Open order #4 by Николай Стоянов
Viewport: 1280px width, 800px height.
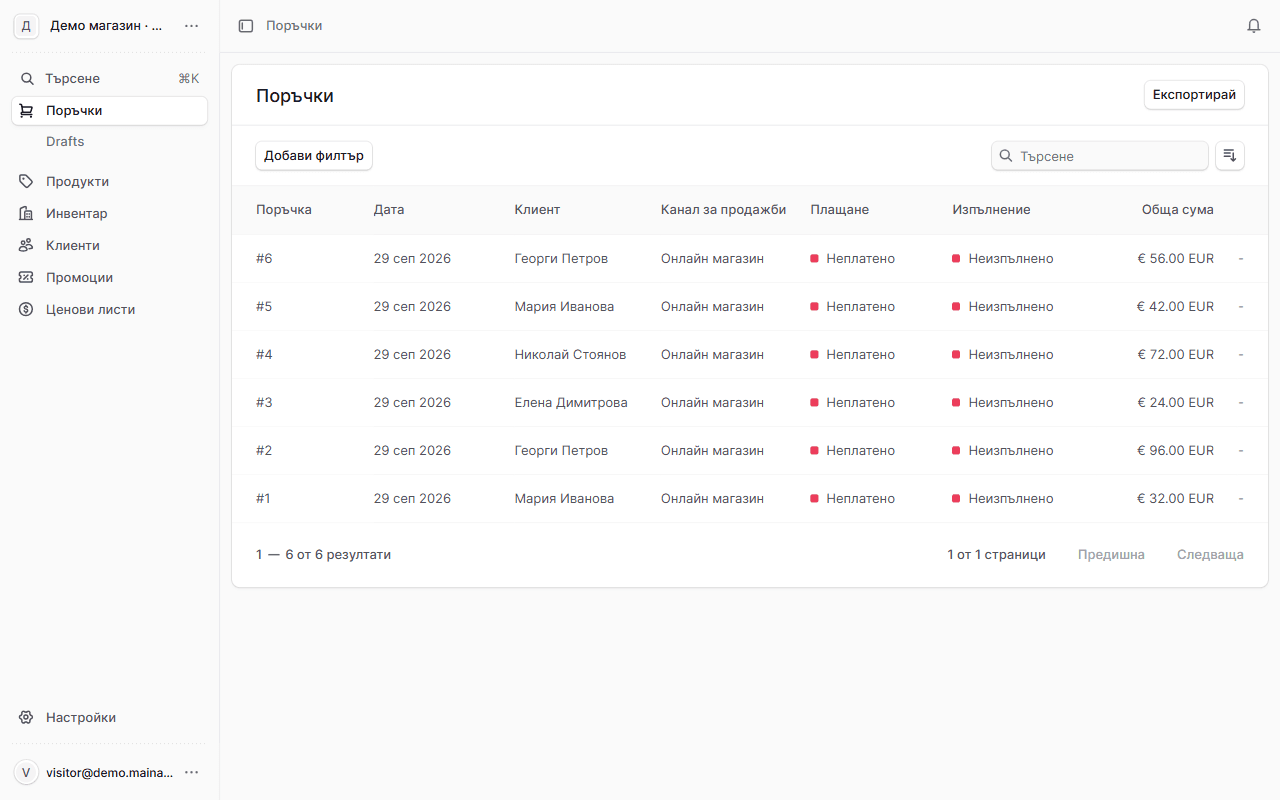[750, 355]
